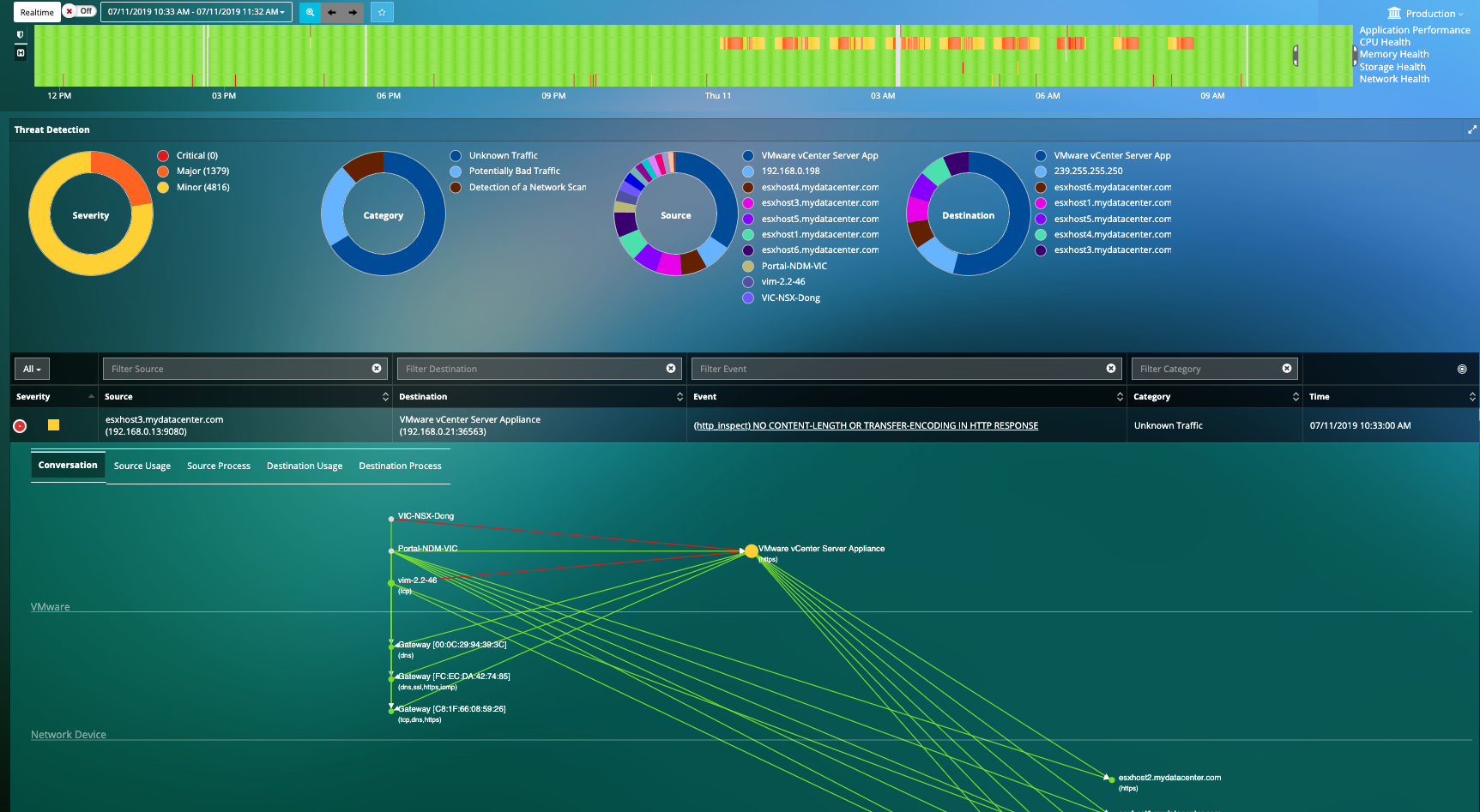Toggle 239.255.255.250 destination legend item
Viewport: 1480px width, 812px height.
click(1079, 171)
